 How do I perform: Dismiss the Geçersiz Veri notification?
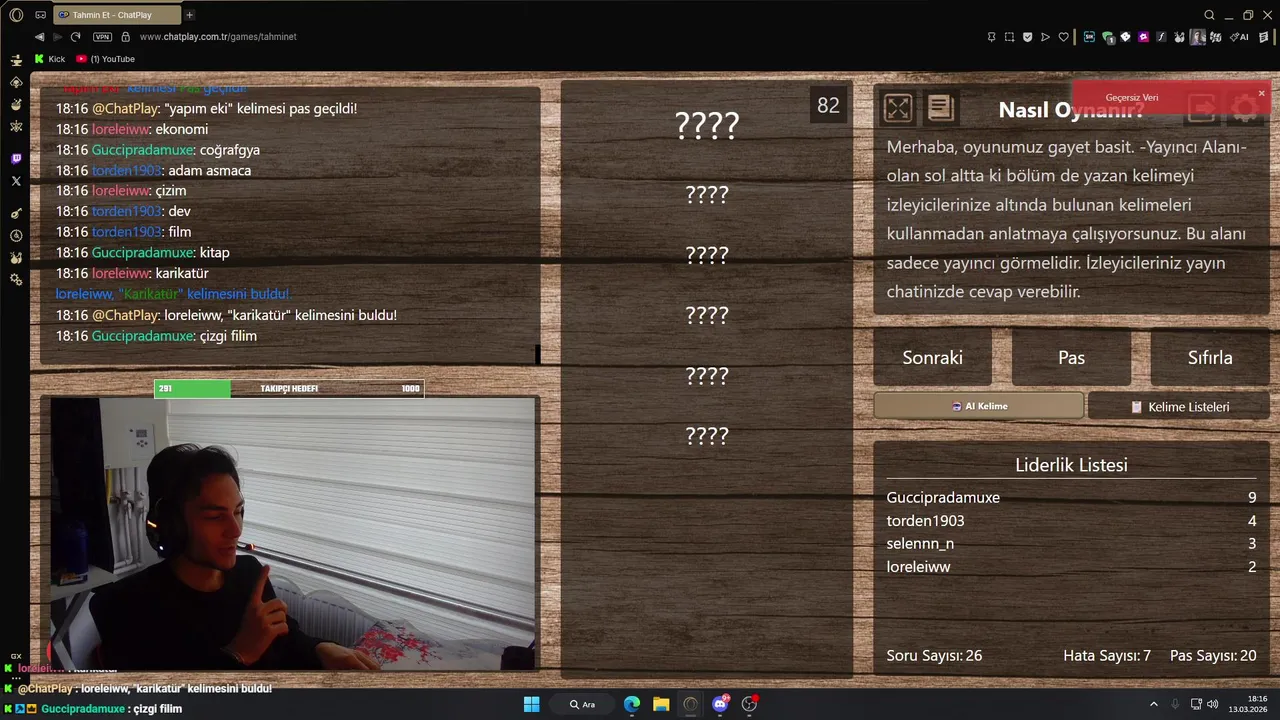pyautogui.click(x=1261, y=93)
